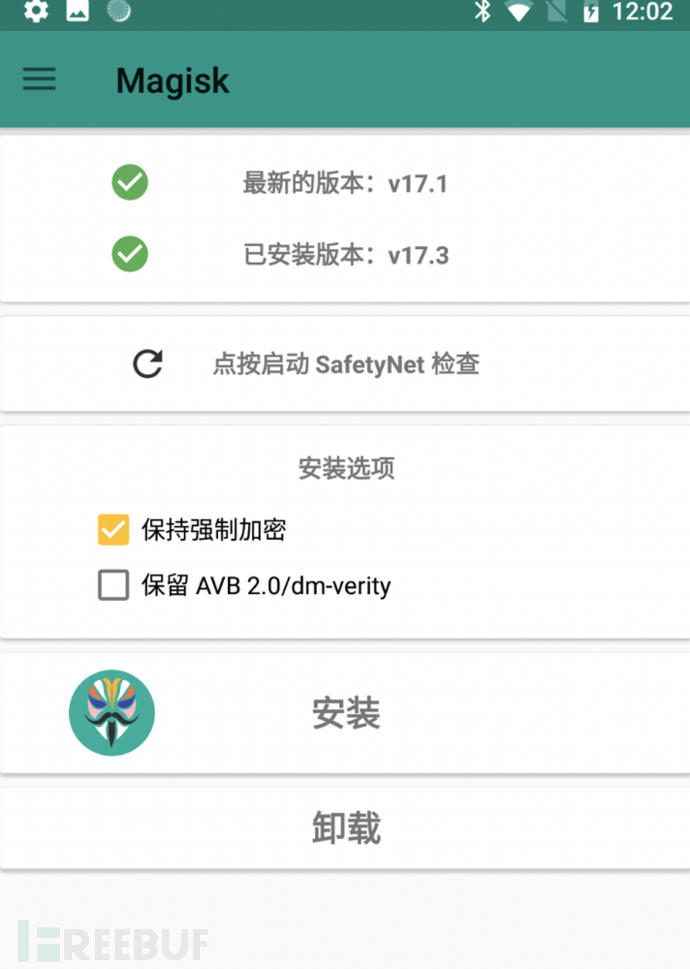This screenshot has height=969, width=690.
Task: Click the Magisk mask logo
Action: click(112, 713)
